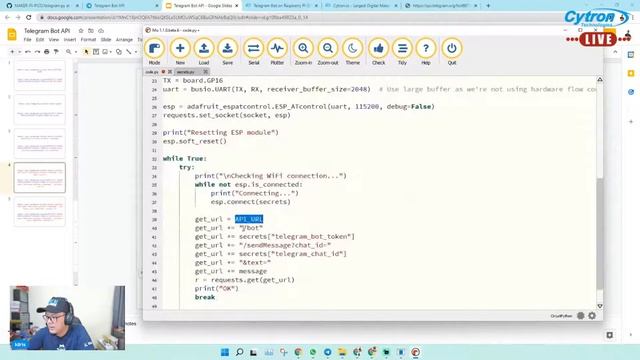Zoom in on the editor text
640x360 pixels.
303,51
